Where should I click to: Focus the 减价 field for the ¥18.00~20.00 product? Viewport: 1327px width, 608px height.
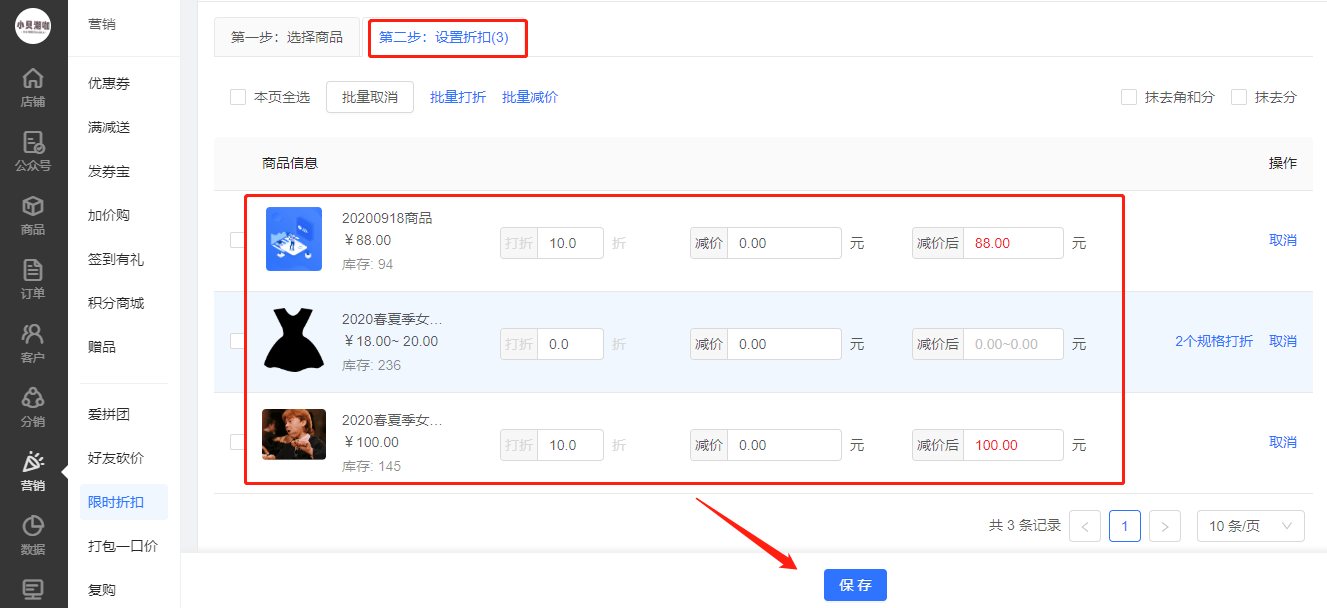point(784,344)
